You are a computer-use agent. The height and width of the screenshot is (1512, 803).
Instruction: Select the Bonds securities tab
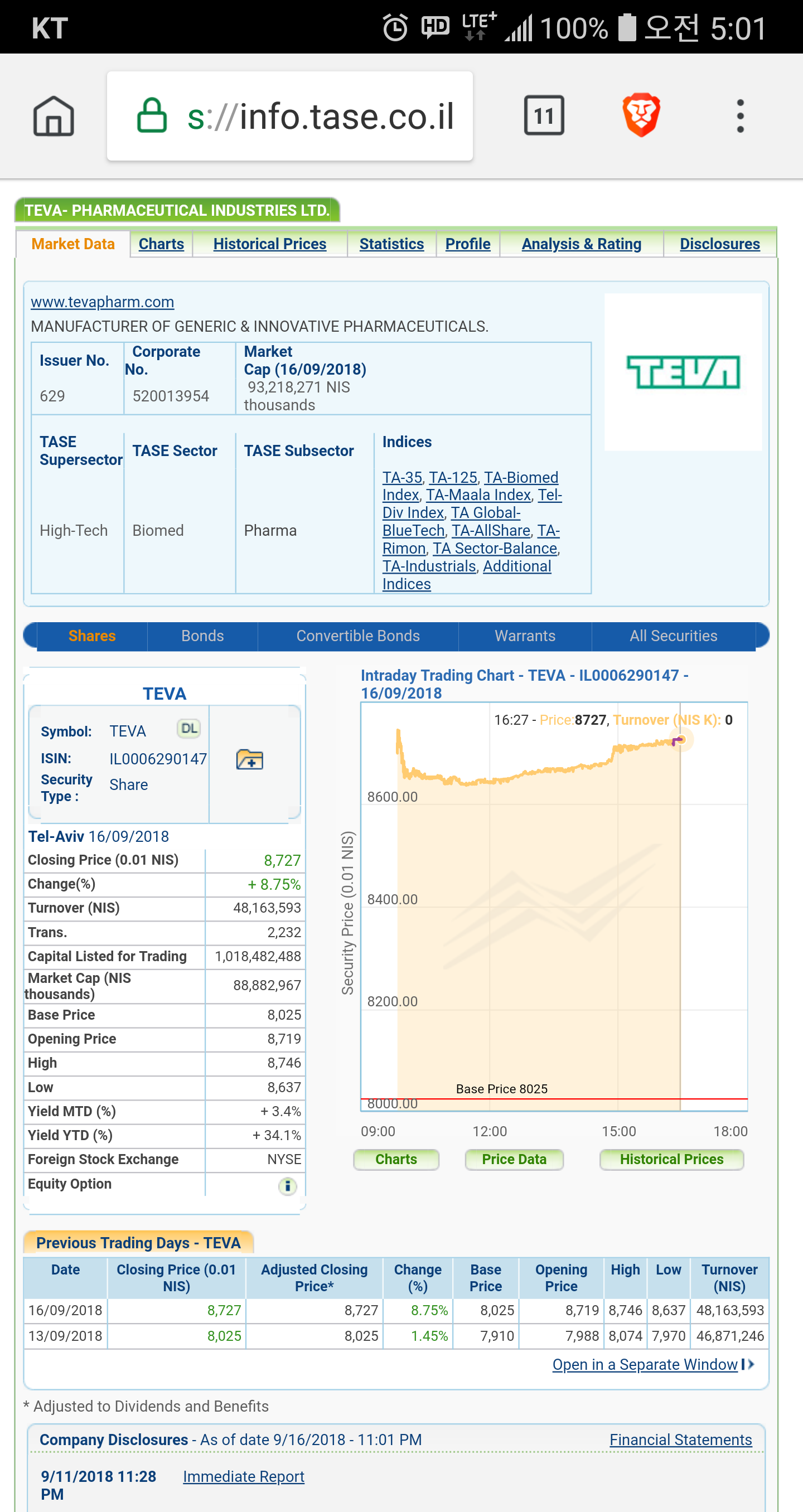pyautogui.click(x=202, y=636)
